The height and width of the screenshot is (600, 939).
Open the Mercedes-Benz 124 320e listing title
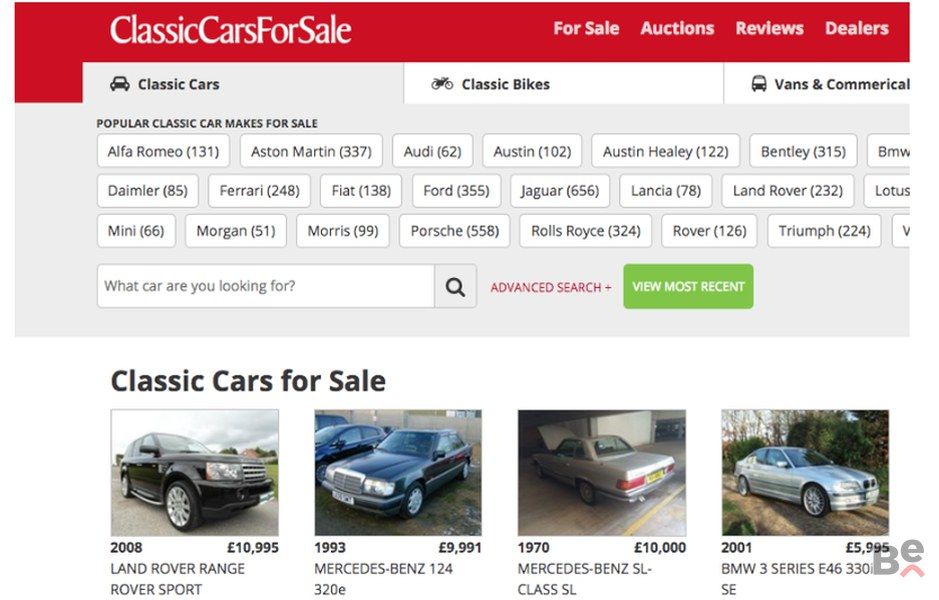(x=383, y=579)
